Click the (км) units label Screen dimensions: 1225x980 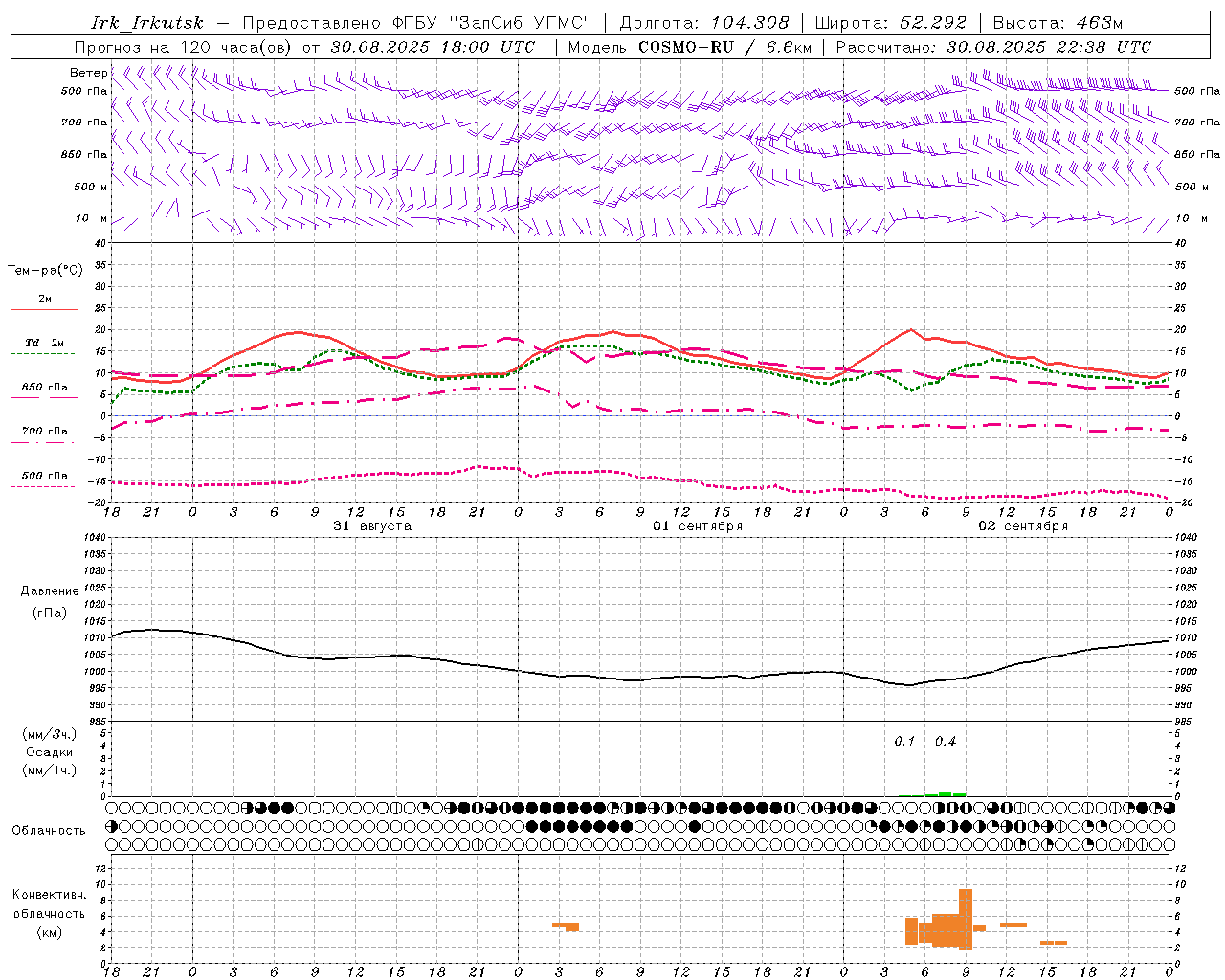point(50,932)
